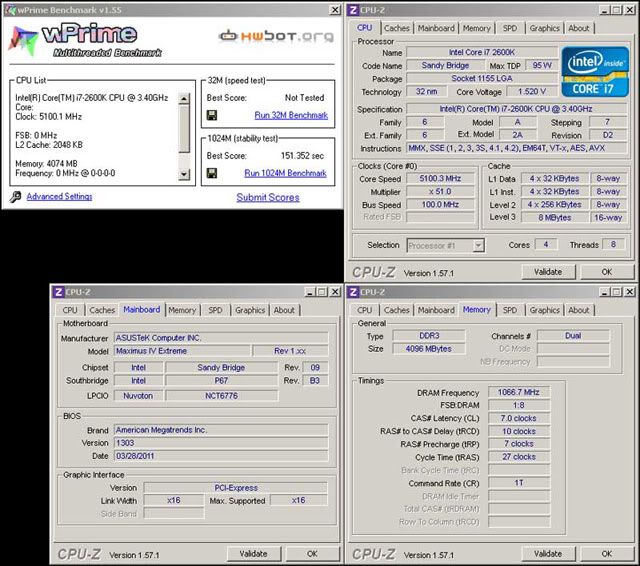This screenshot has width=640, height=566.
Task: Open About tab in Memory CPU-Z window
Action: click(x=579, y=310)
